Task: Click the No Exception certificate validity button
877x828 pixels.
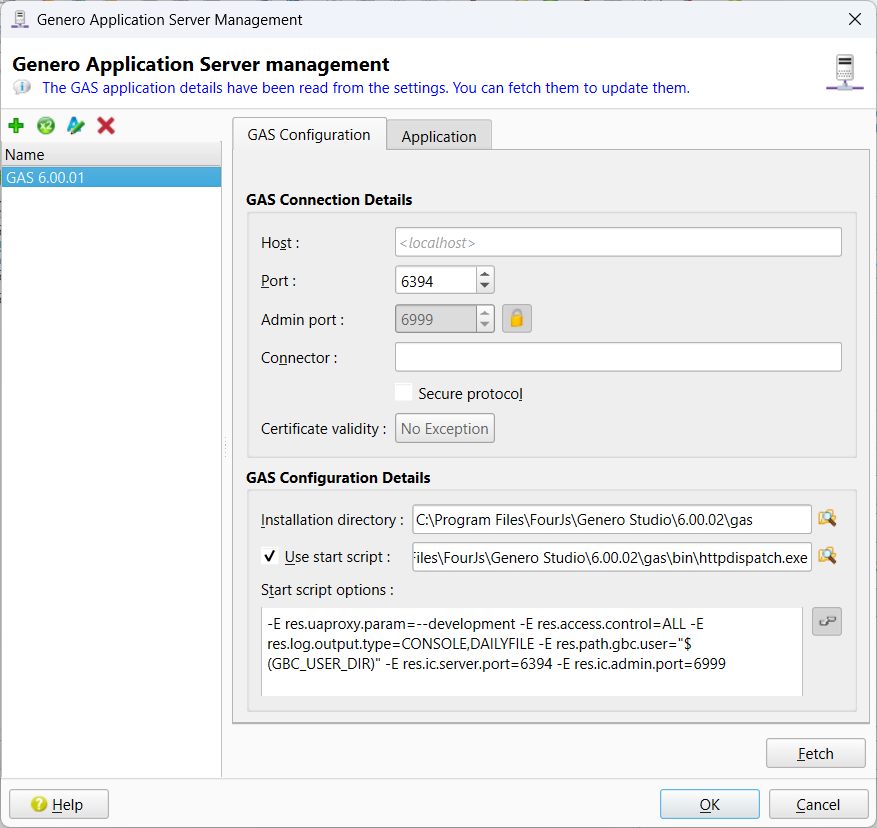Action: coord(444,428)
